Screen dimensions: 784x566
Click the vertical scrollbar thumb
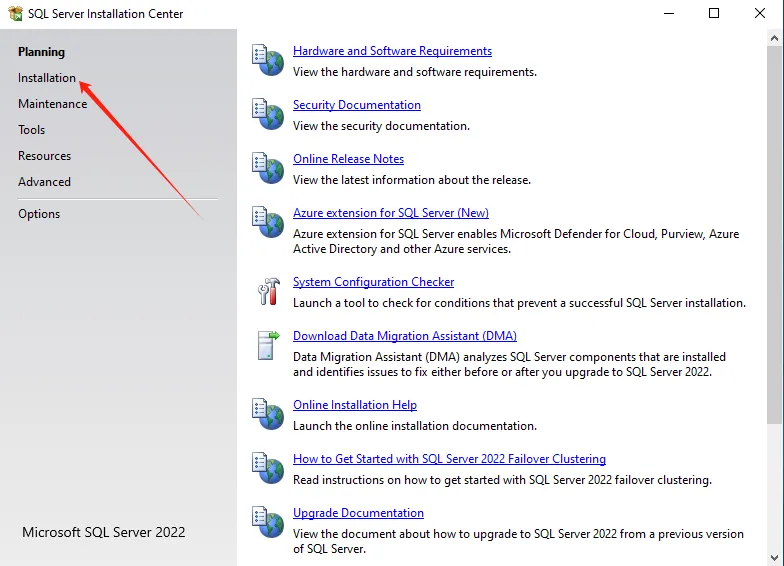(x=774, y=235)
